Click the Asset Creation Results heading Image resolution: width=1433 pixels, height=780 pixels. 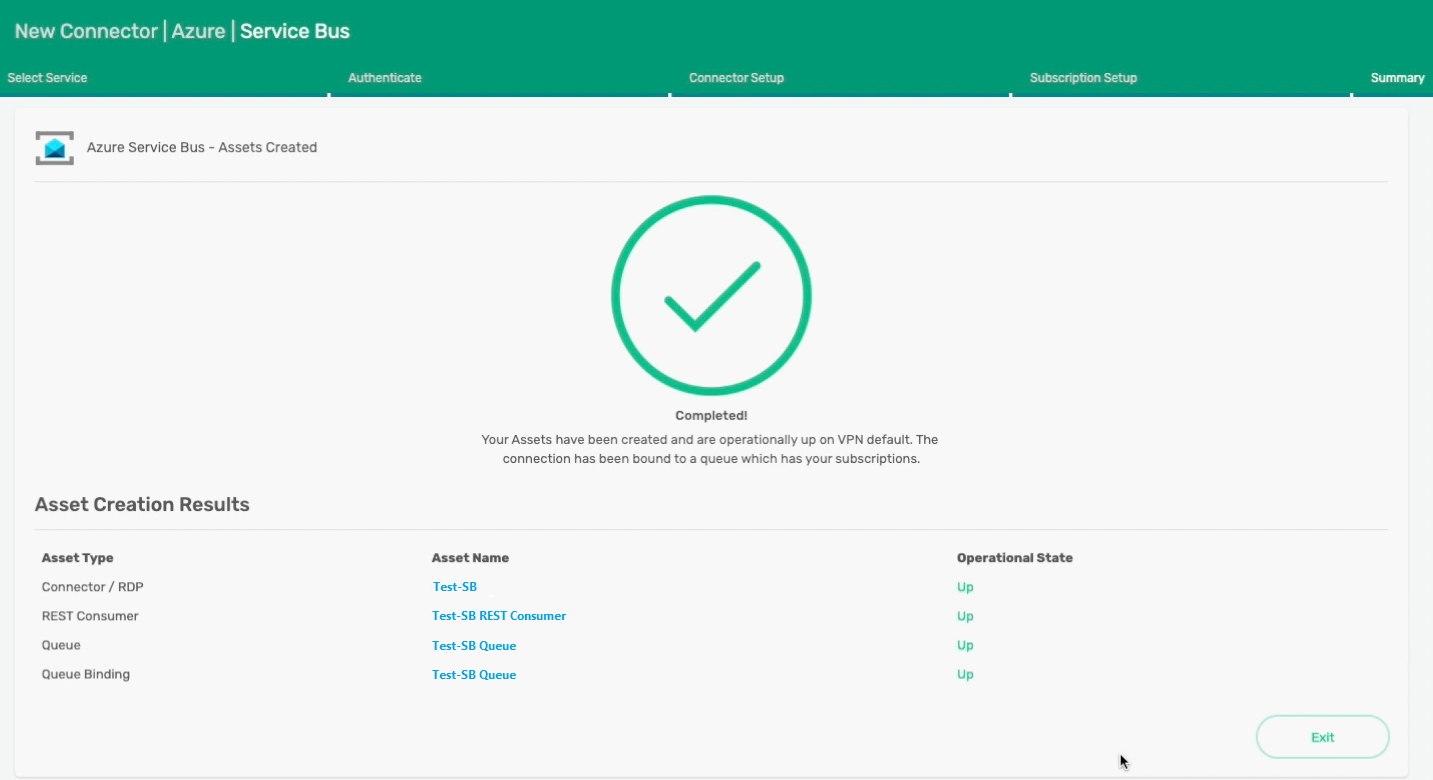[142, 505]
